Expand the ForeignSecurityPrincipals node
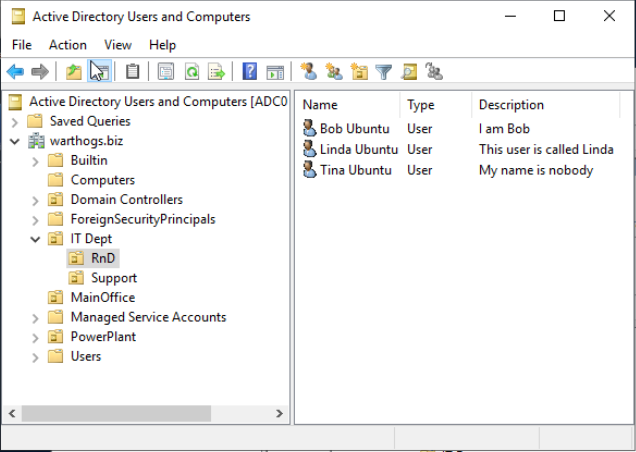The height and width of the screenshot is (452, 636). click(x=35, y=220)
